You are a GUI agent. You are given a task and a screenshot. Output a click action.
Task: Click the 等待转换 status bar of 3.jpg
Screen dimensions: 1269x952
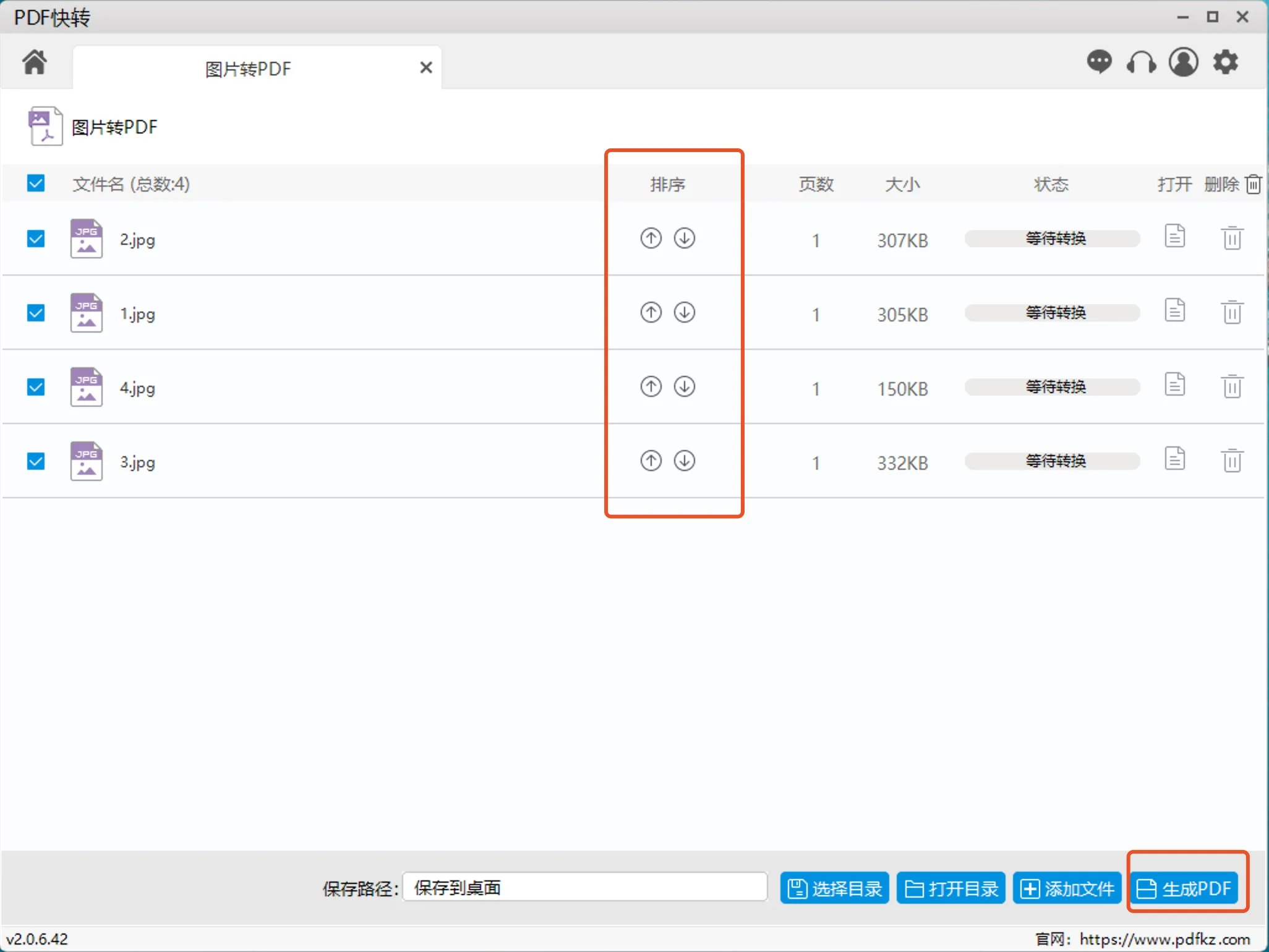(1052, 461)
